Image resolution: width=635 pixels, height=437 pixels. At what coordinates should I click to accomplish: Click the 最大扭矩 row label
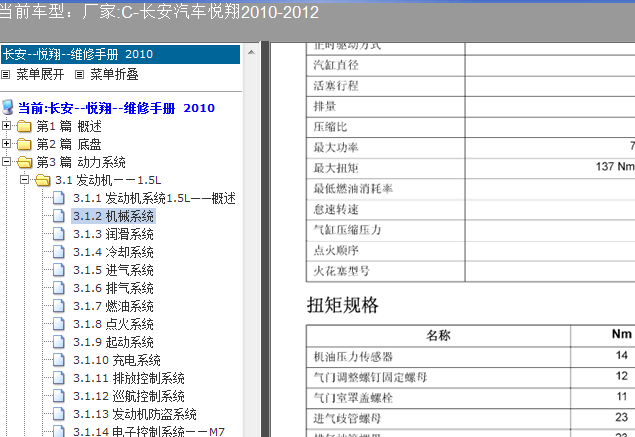[336, 168]
